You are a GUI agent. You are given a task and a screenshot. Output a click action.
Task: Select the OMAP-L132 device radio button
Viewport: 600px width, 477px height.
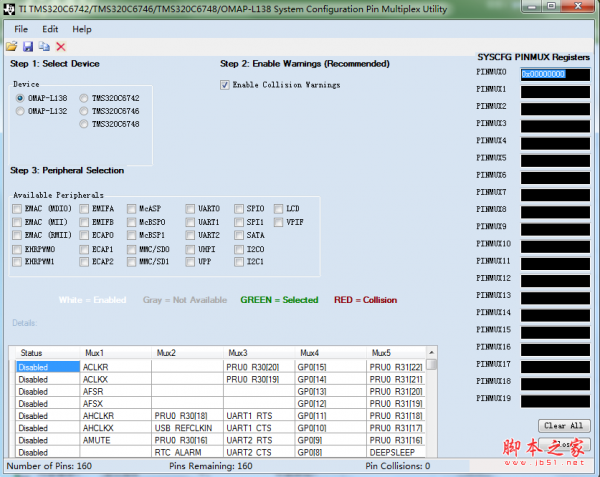tap(21, 111)
